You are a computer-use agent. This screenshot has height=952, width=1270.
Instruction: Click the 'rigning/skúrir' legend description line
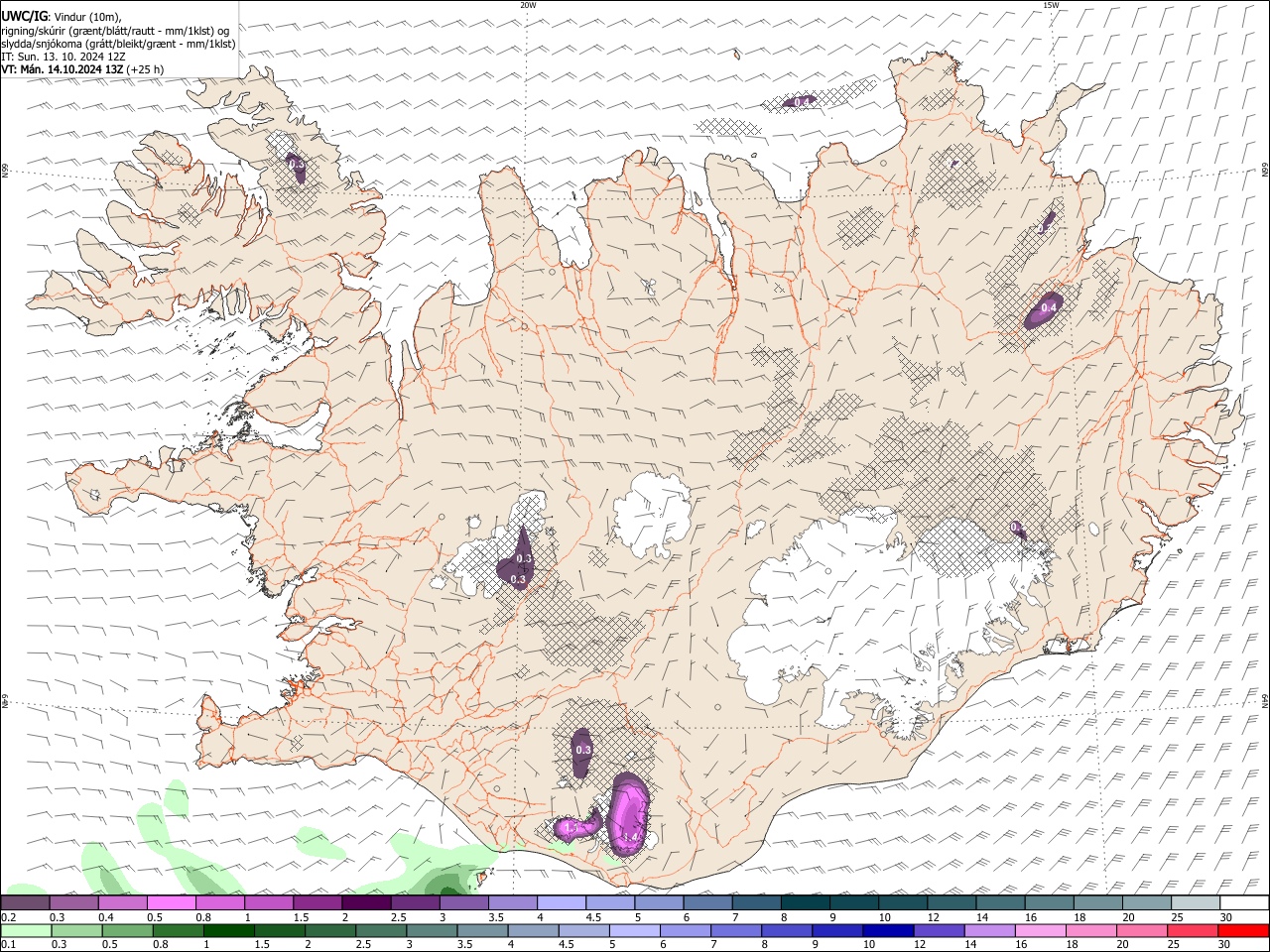click(115, 31)
